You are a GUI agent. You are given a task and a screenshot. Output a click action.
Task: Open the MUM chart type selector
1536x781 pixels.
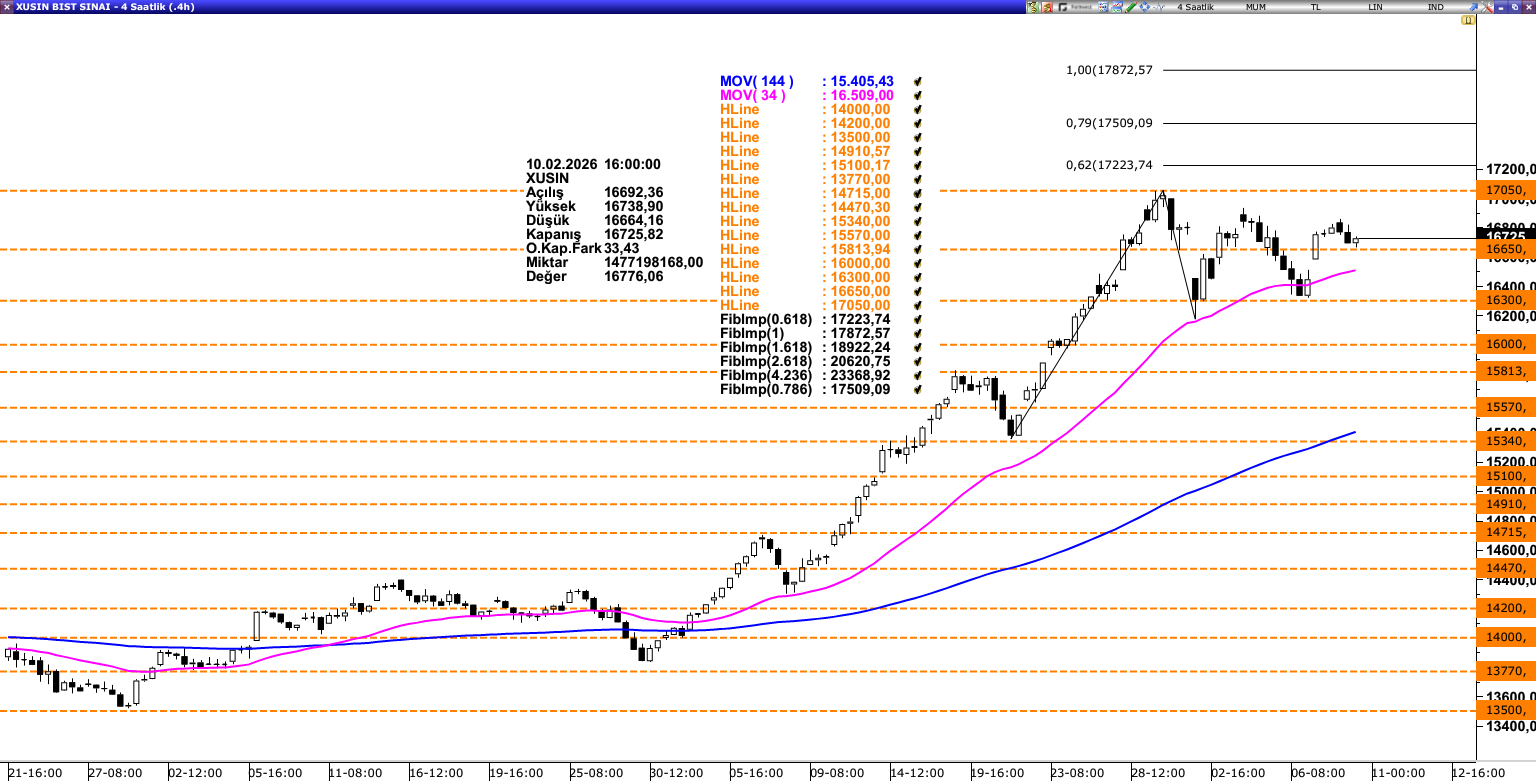[1255, 7]
